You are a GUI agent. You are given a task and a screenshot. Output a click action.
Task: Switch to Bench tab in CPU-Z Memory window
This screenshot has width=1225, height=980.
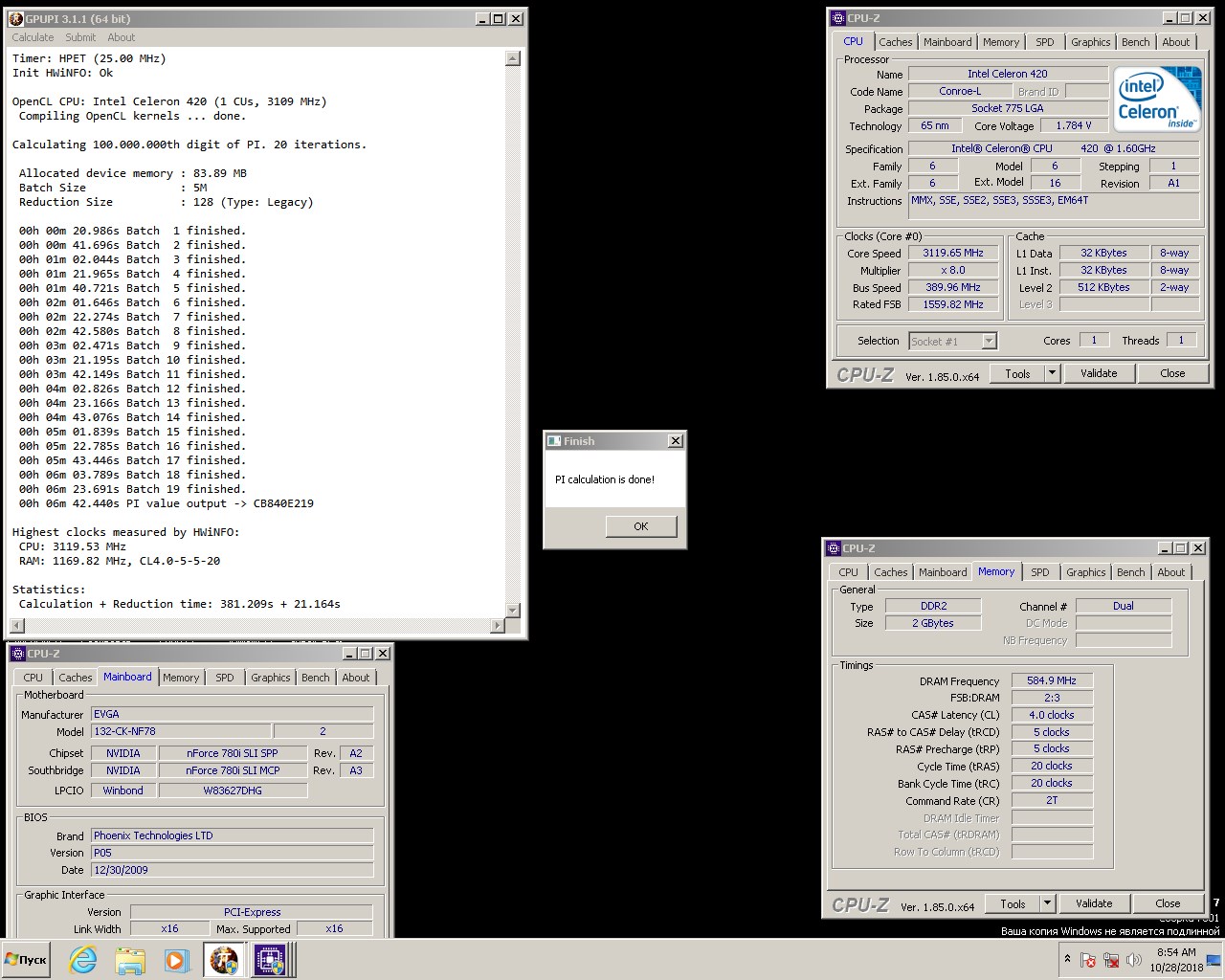(1131, 572)
